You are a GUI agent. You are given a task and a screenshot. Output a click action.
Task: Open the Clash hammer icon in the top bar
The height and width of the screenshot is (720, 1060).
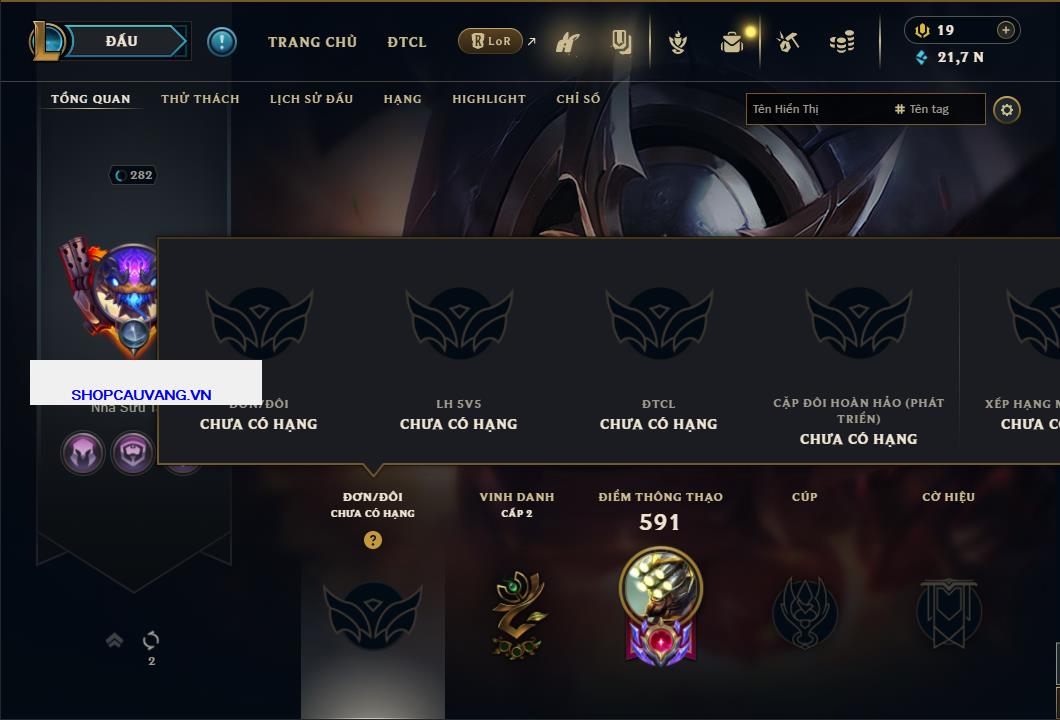pyautogui.click(x=567, y=42)
